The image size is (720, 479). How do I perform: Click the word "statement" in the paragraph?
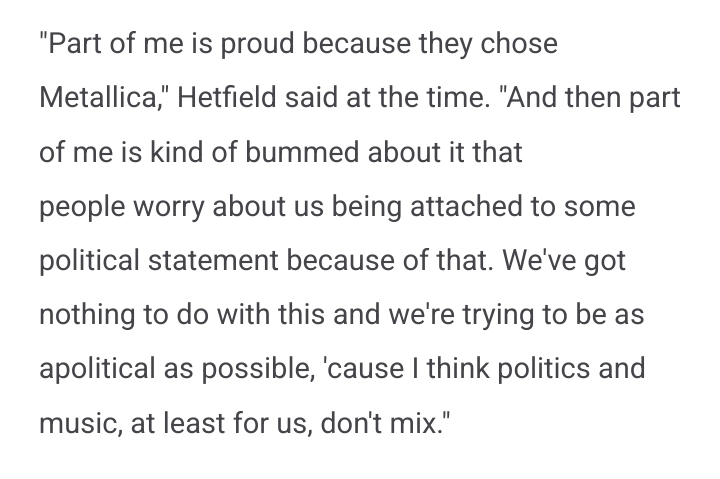coord(213,260)
